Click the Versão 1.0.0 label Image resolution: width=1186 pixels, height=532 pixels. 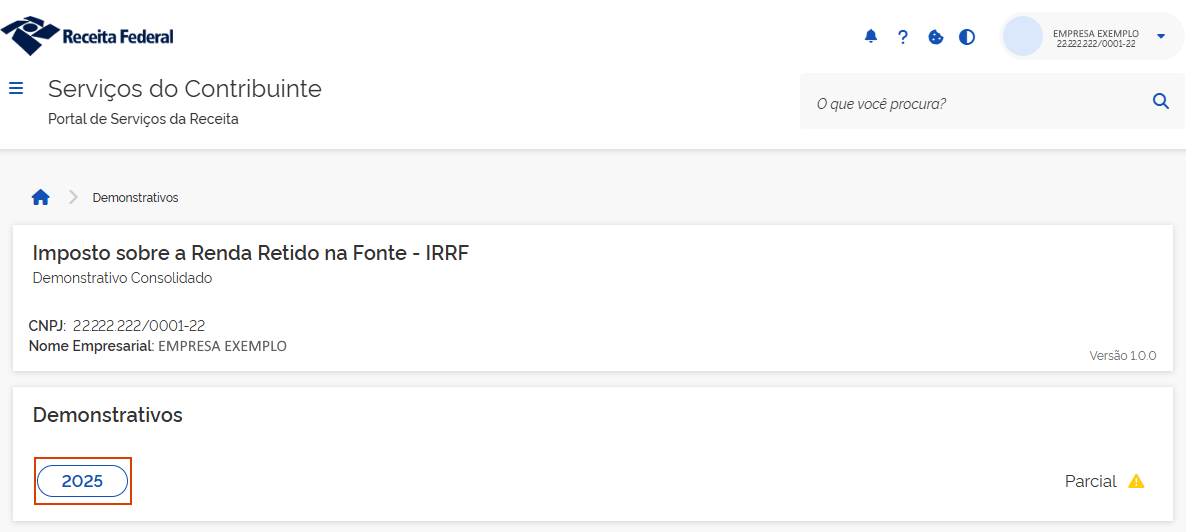click(1123, 355)
